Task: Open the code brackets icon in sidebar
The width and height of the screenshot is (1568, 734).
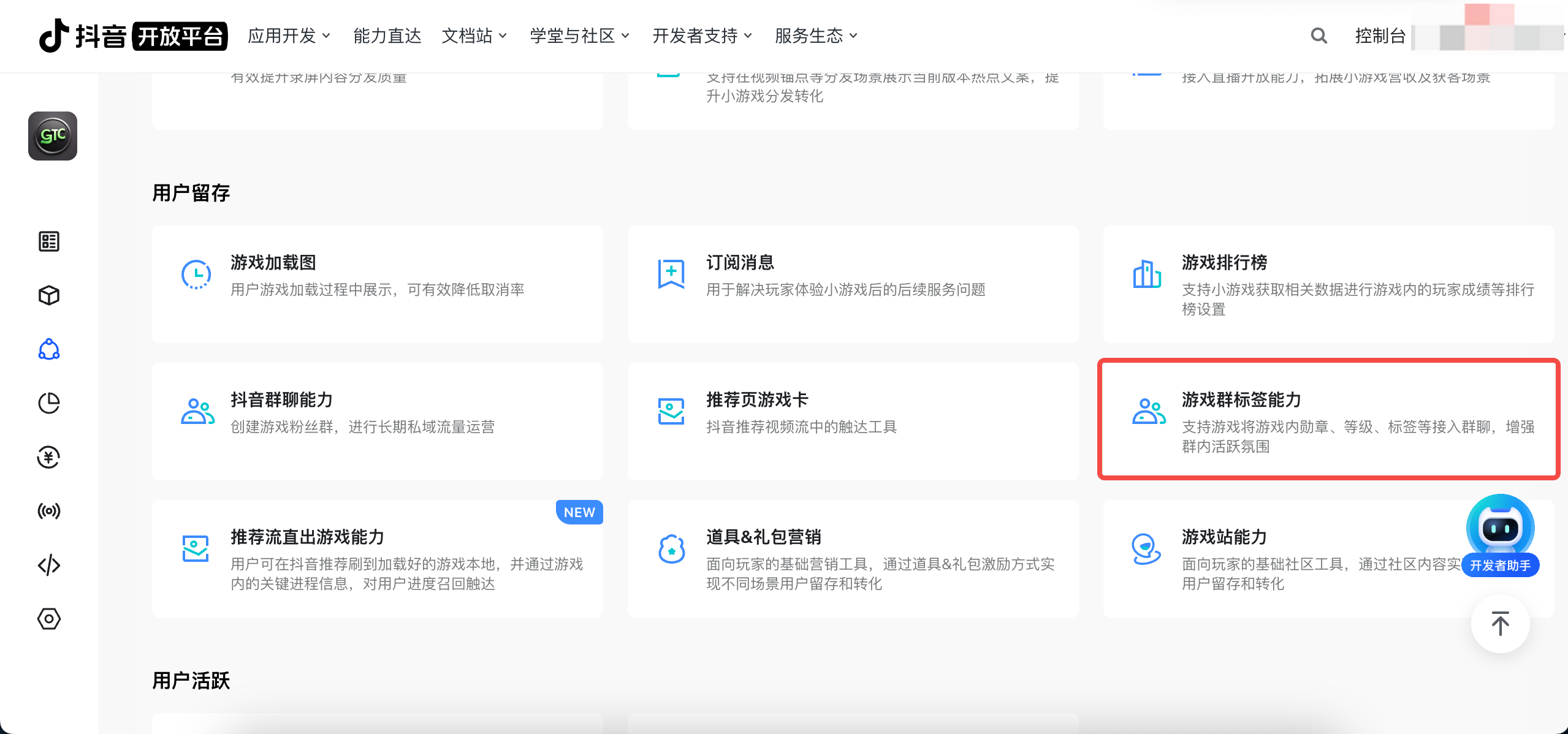Action: pos(49,565)
